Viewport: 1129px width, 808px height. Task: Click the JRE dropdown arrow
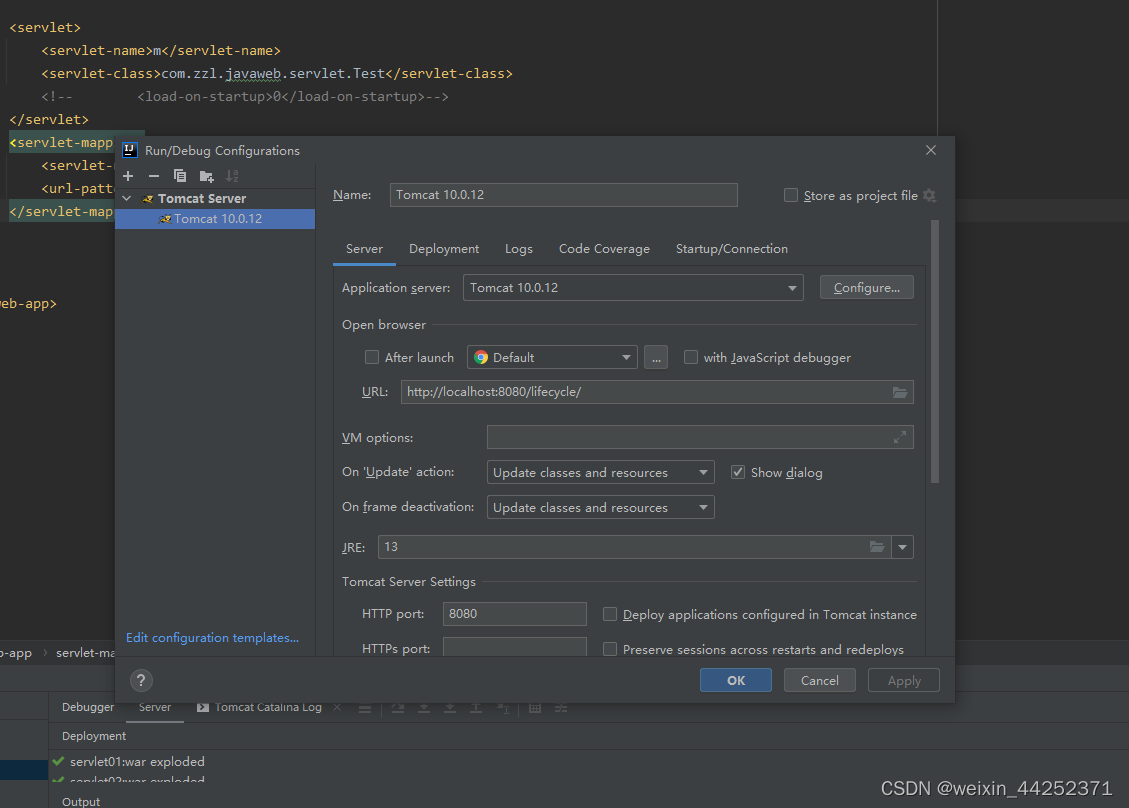[x=902, y=547]
